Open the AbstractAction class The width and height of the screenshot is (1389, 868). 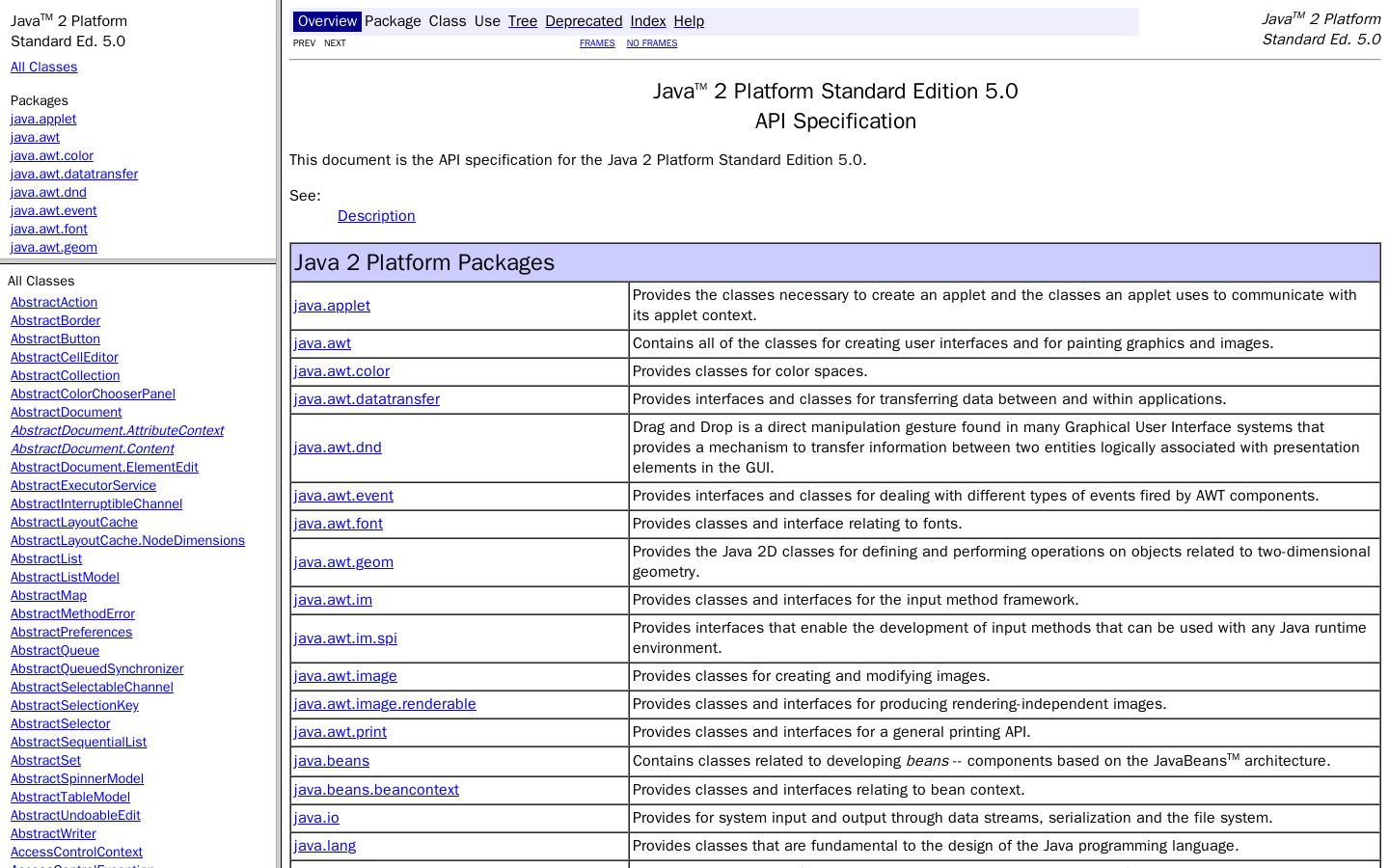54,302
